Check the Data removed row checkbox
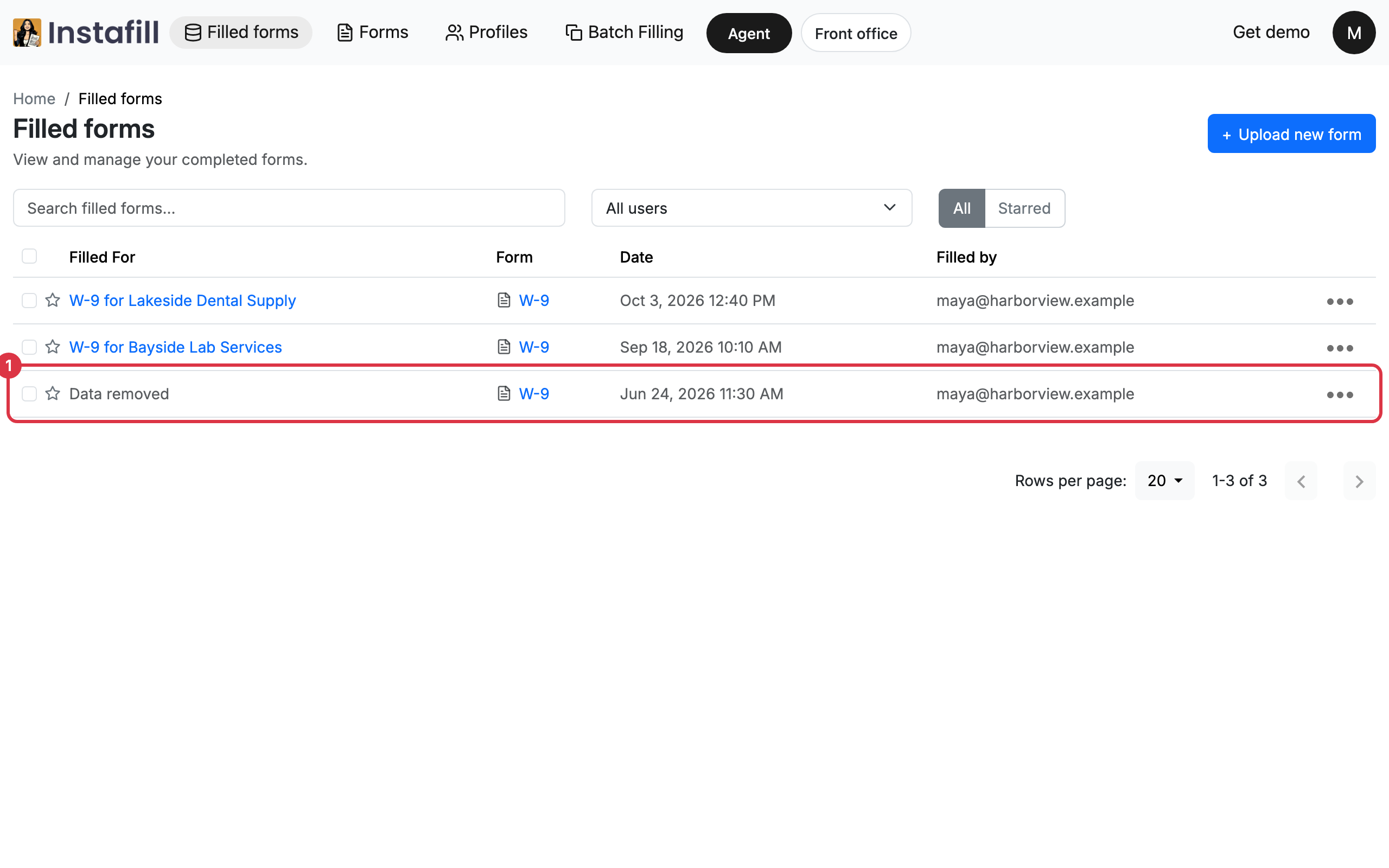The width and height of the screenshot is (1389, 868). 29,393
